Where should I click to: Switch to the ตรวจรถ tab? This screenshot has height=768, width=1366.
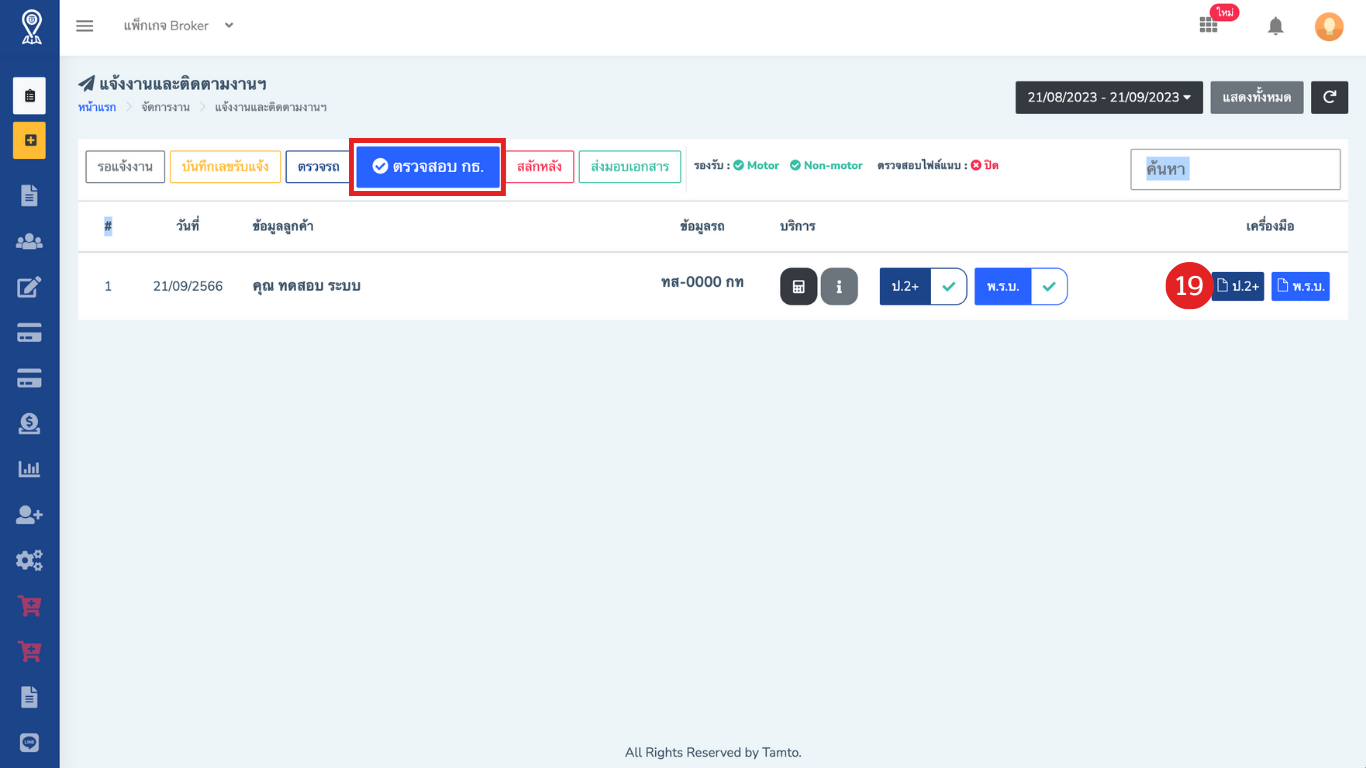point(318,166)
